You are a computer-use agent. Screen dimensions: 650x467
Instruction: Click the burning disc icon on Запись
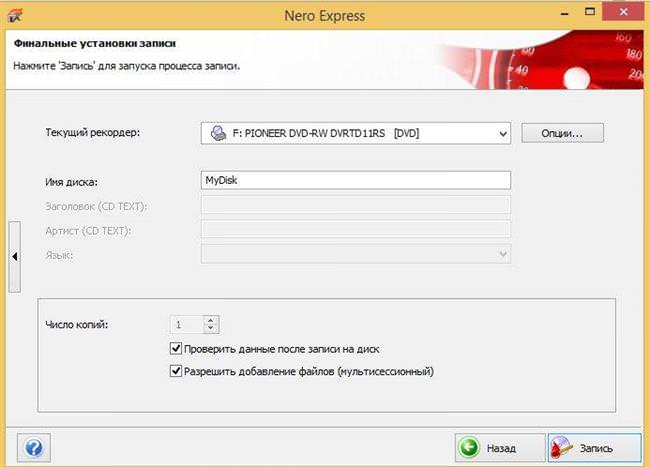[x=562, y=448]
